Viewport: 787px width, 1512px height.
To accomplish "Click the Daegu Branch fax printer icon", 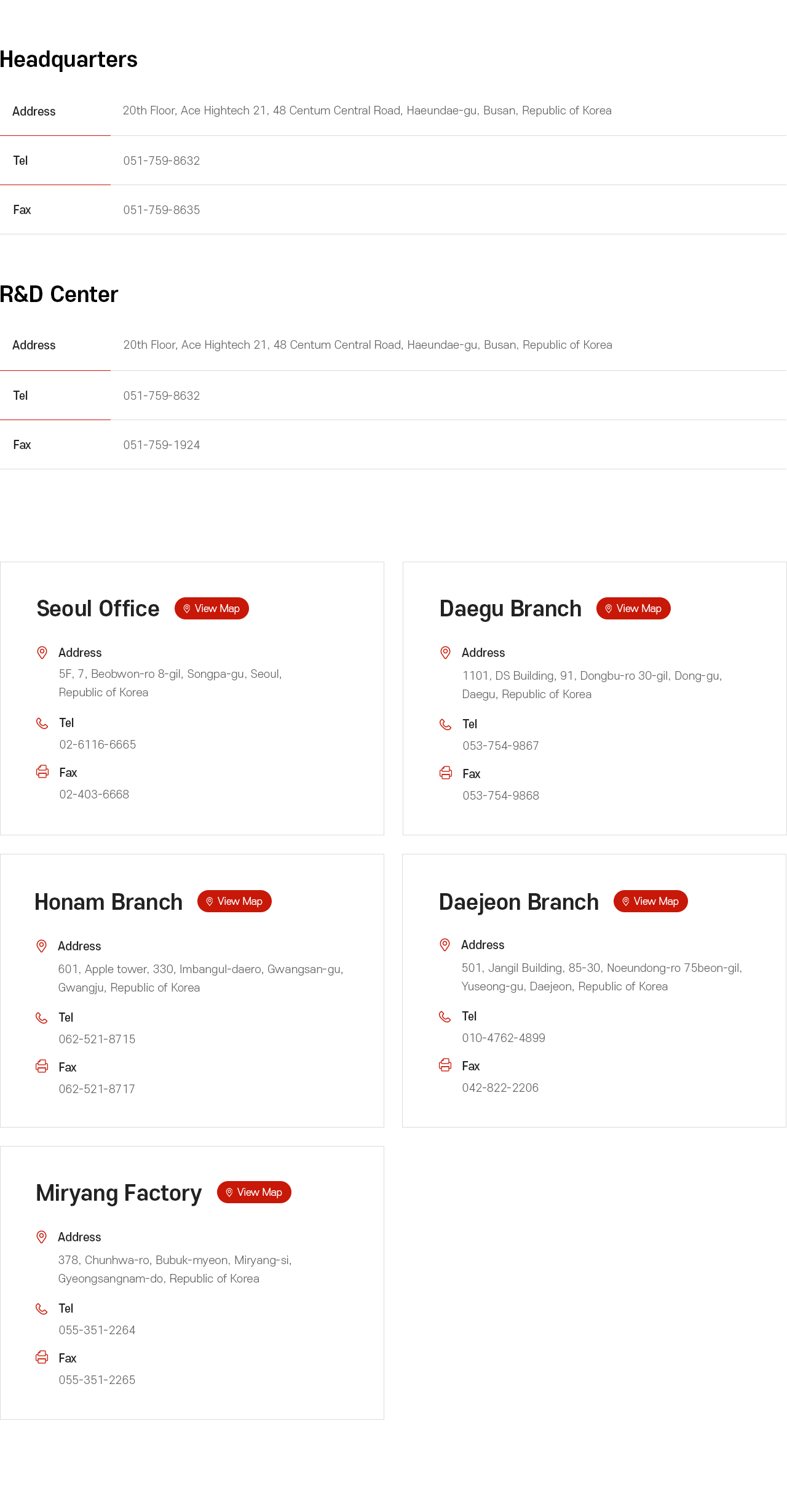I will click(446, 773).
